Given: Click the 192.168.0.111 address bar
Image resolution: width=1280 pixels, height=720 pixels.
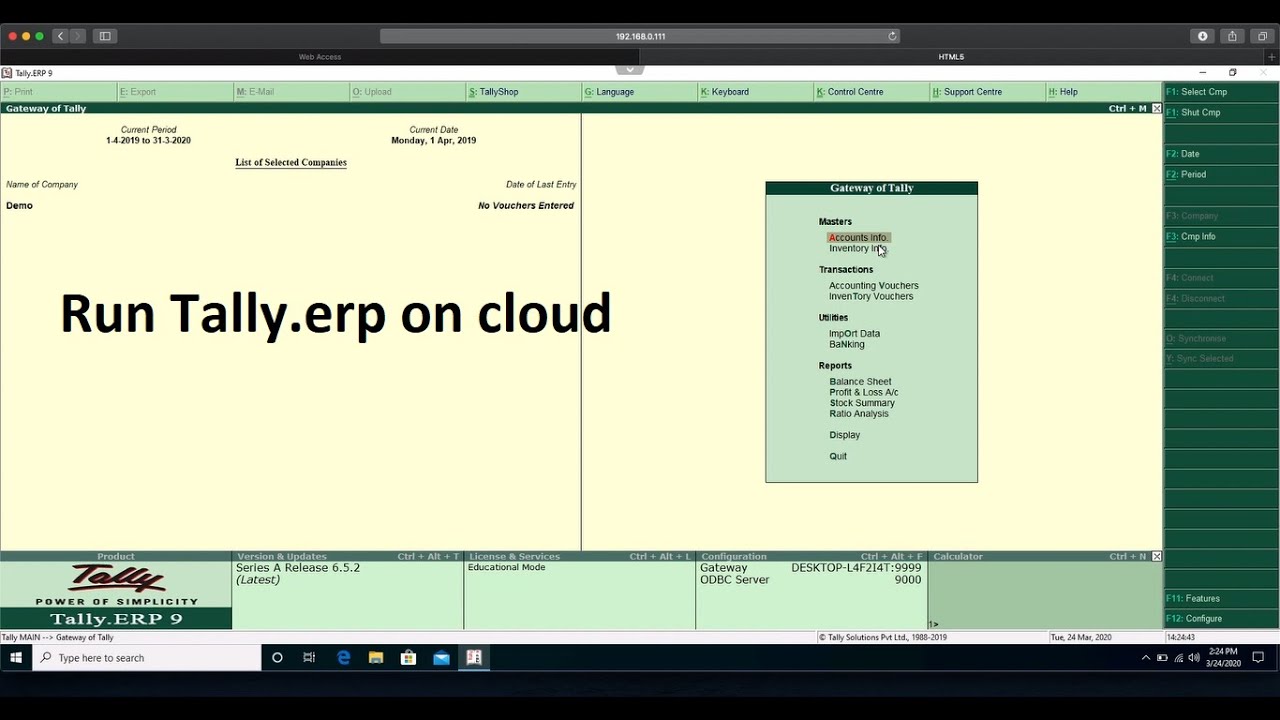Looking at the screenshot, I should point(640,36).
